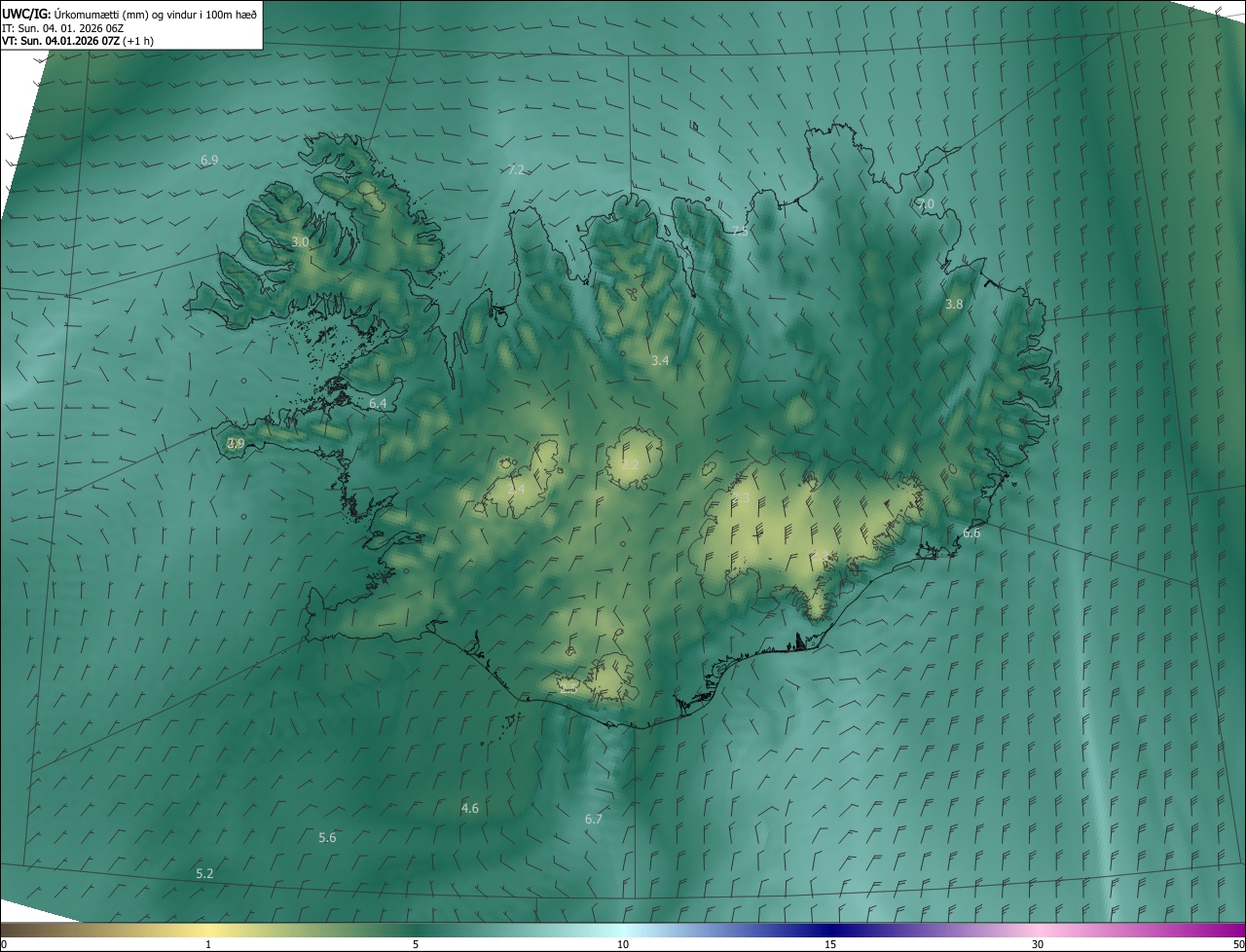Click the '1' tick on the color scale
Viewport: 1246px width, 952px height.
(208, 945)
